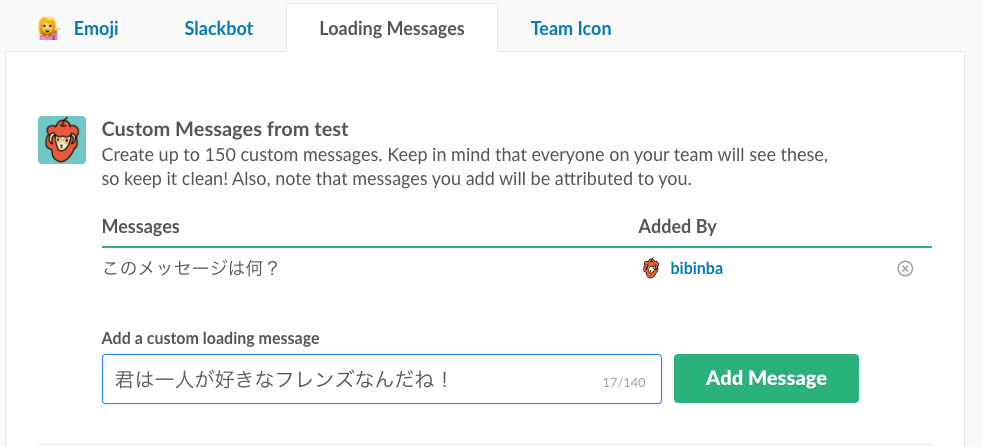Click the Custom Messages from test heading
This screenshot has height=447, width=983.
pyautogui.click(x=225, y=129)
